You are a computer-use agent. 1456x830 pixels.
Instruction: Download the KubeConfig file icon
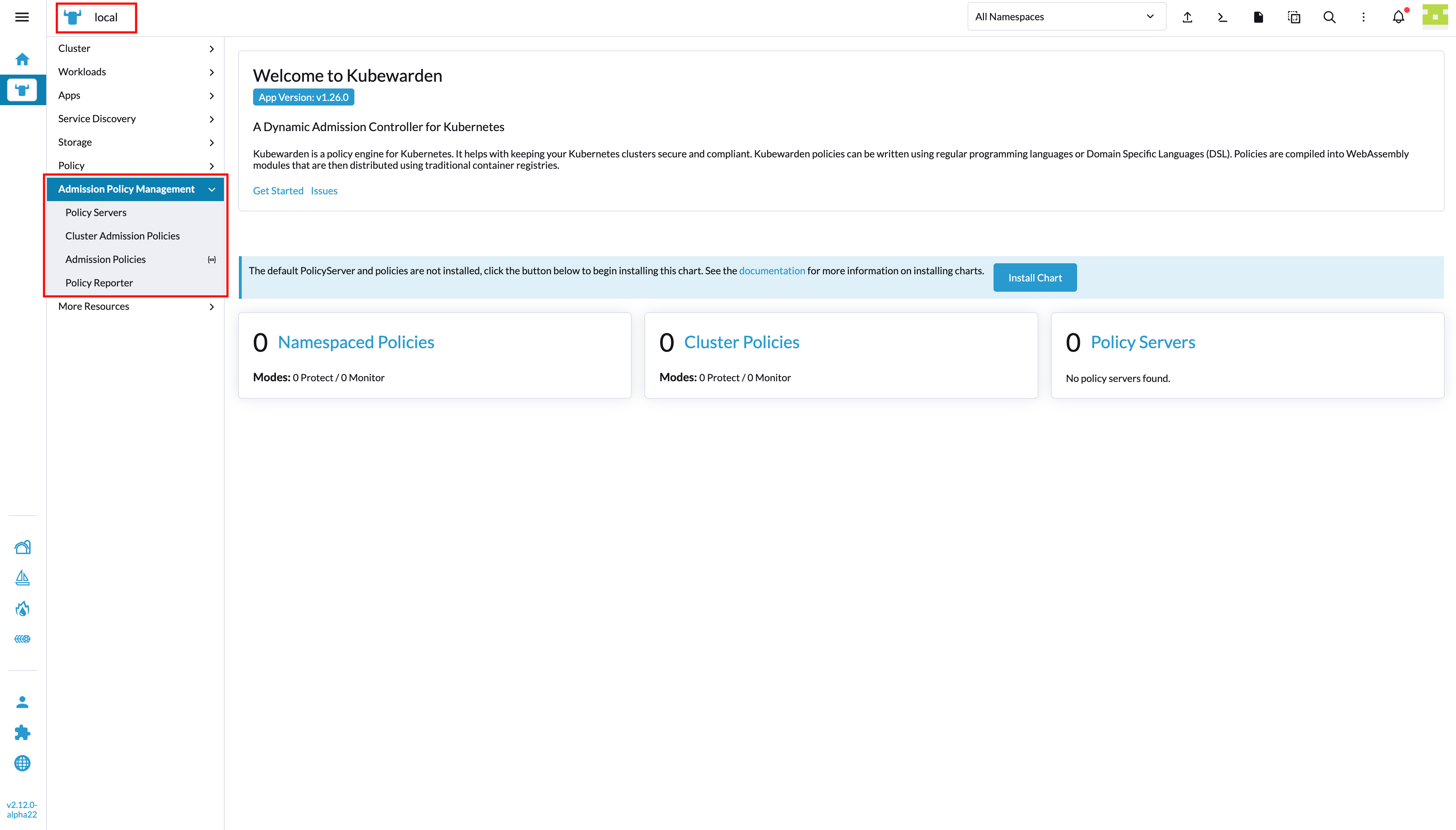click(1258, 17)
